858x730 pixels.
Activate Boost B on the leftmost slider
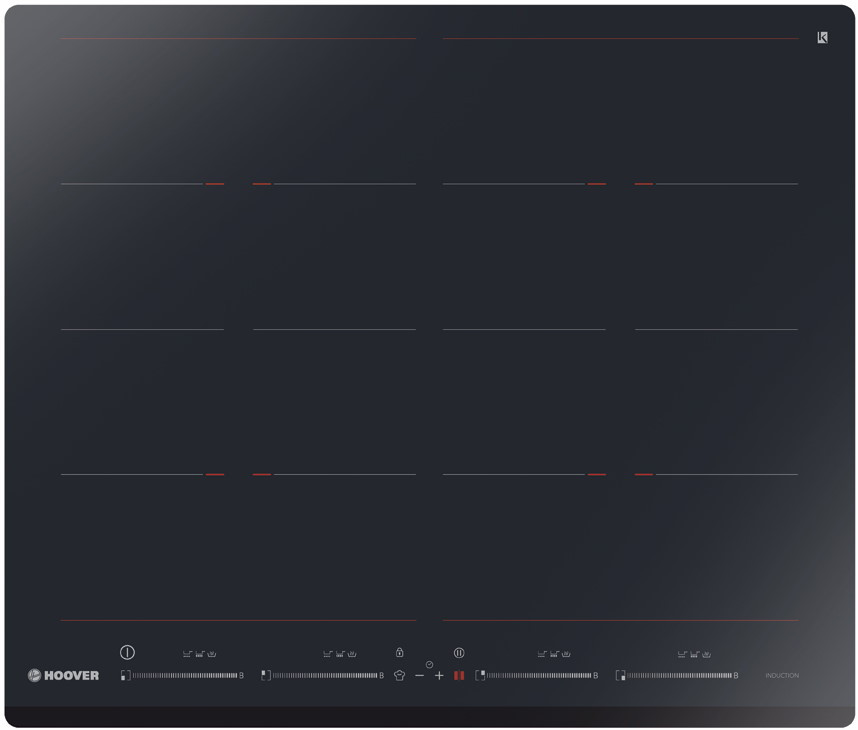[x=241, y=676]
